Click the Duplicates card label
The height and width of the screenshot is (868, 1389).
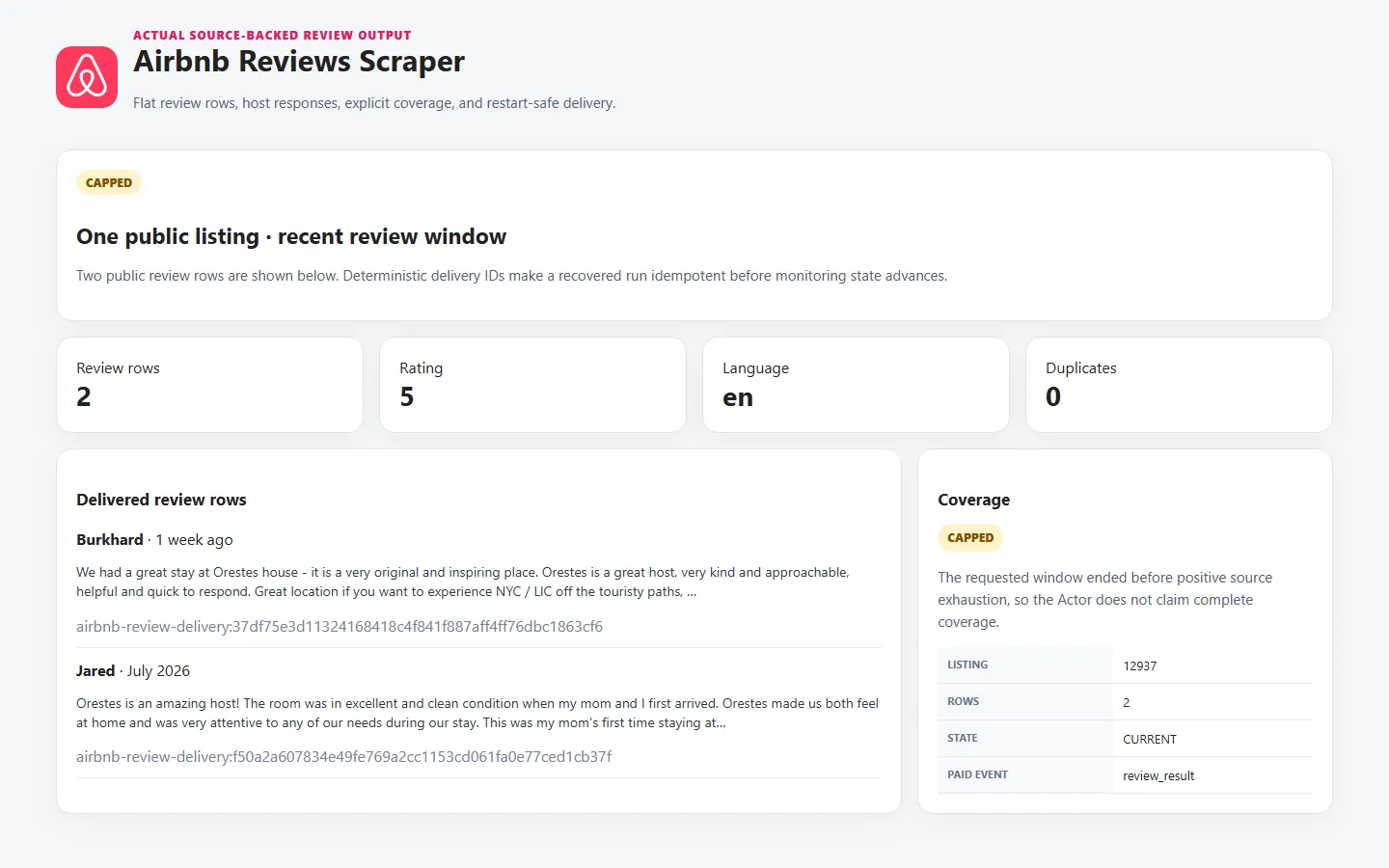(1080, 368)
